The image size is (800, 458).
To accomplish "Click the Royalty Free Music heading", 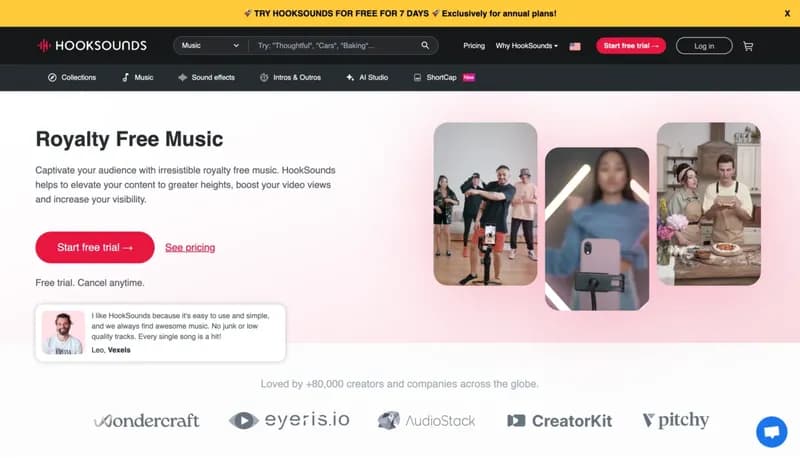I will pyautogui.click(x=129, y=139).
